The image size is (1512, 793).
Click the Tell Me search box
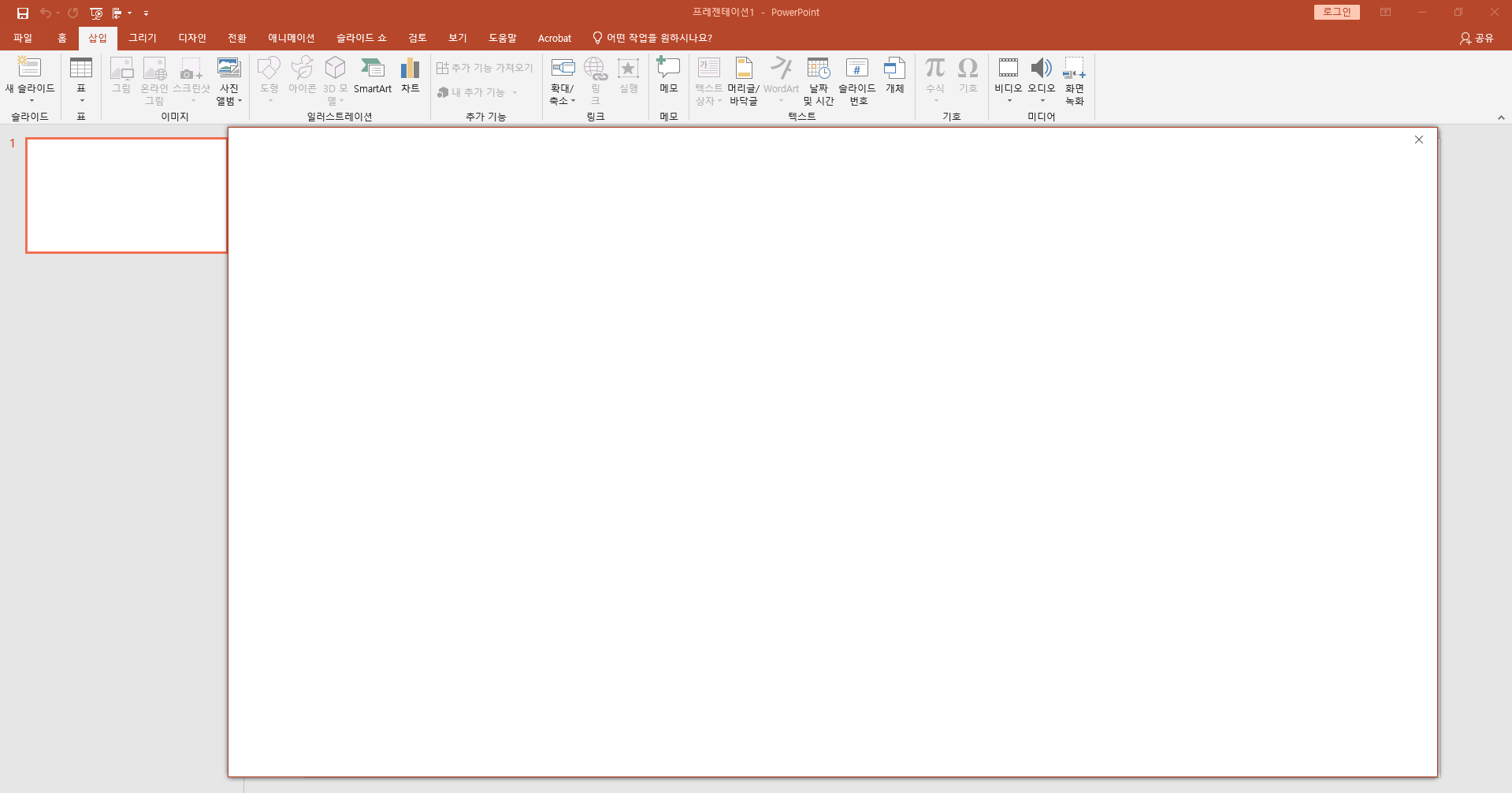point(652,38)
